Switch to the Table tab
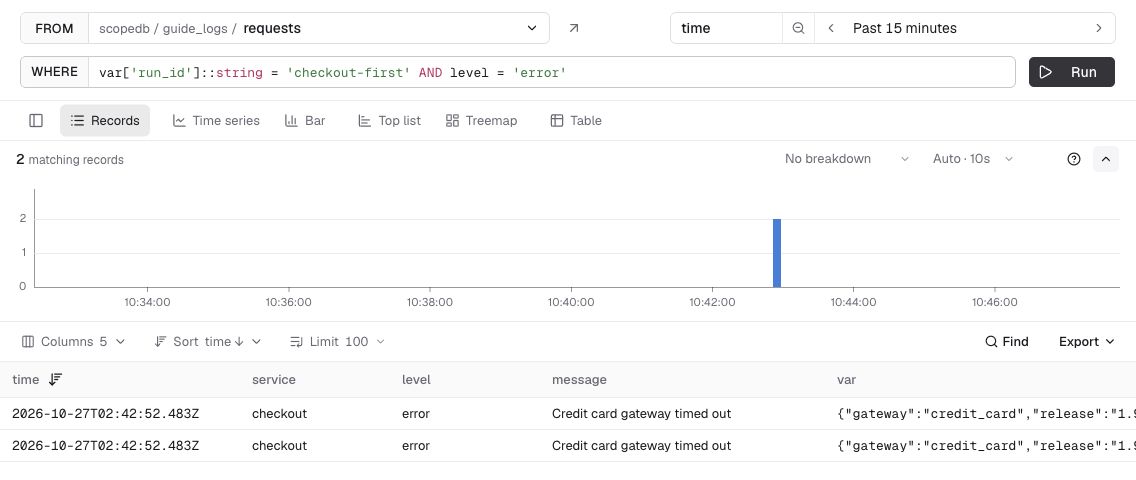 (576, 120)
